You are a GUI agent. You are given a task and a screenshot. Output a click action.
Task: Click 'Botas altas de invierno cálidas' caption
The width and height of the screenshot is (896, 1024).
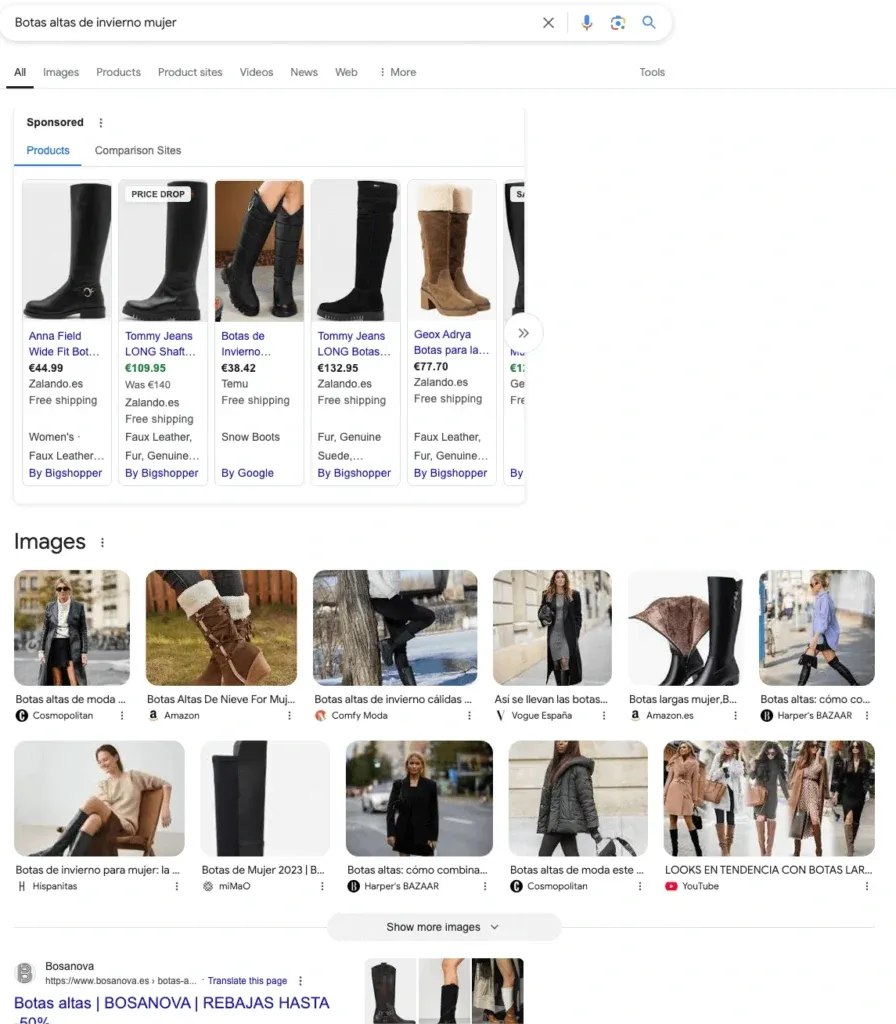(393, 699)
